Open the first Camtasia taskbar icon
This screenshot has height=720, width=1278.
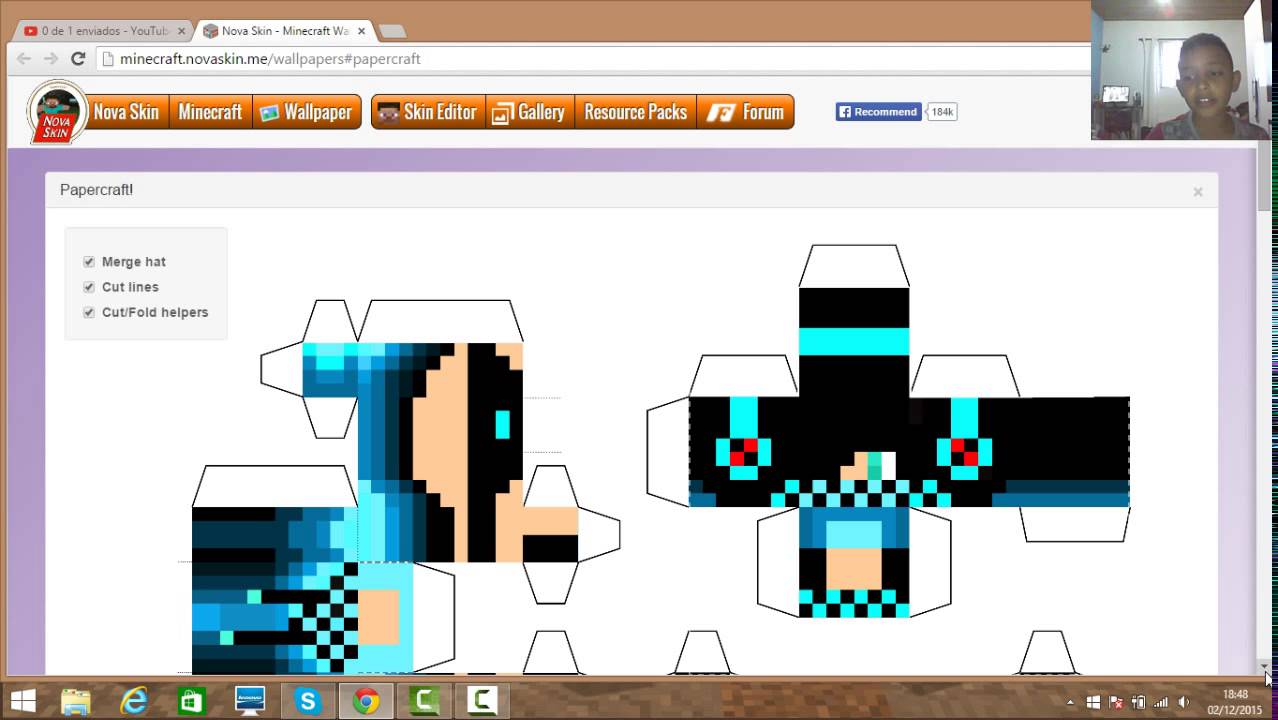[424, 701]
